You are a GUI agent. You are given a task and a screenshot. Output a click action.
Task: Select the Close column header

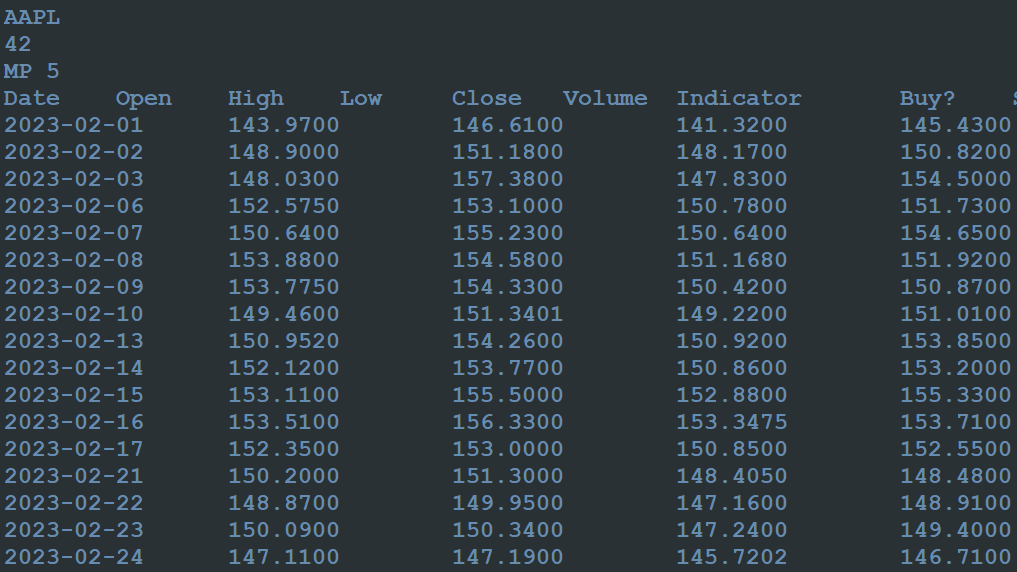coord(486,99)
